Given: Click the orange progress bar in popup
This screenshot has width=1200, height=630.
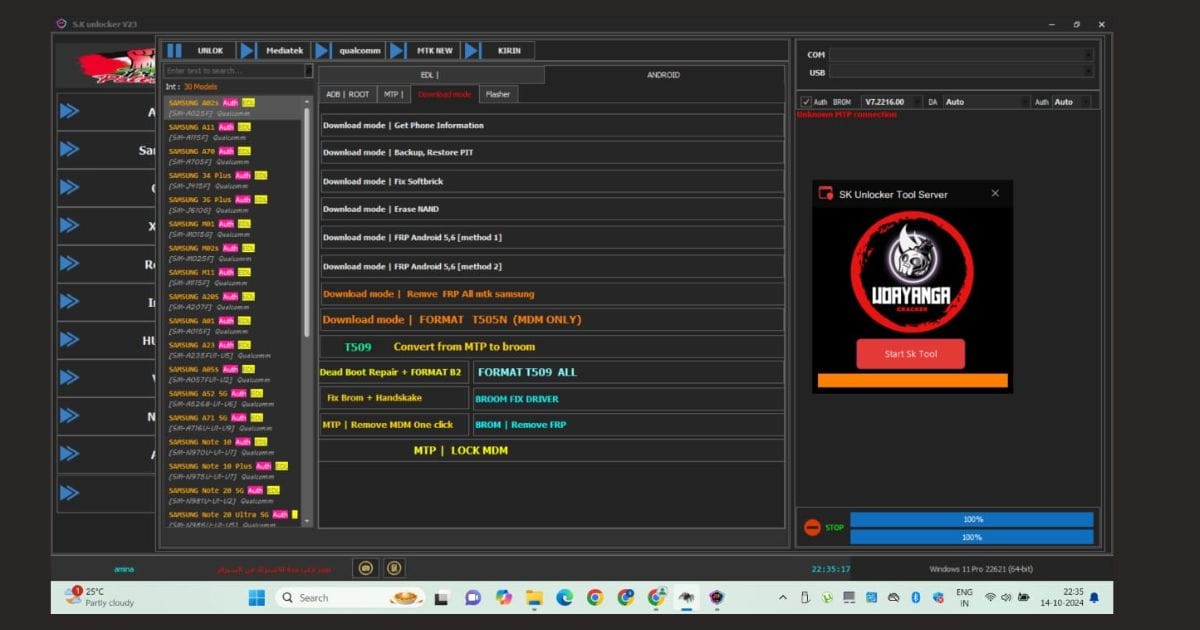Looking at the screenshot, I should pyautogui.click(x=912, y=381).
